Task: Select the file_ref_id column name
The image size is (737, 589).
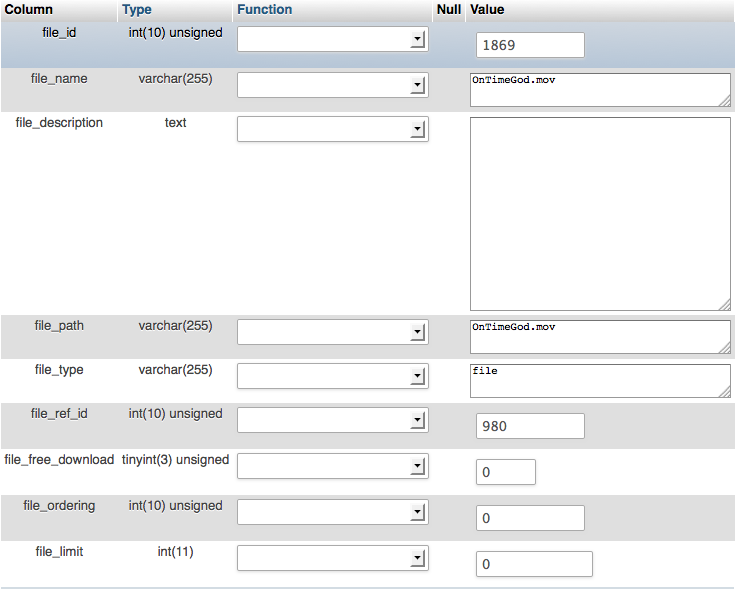Action: 59,414
